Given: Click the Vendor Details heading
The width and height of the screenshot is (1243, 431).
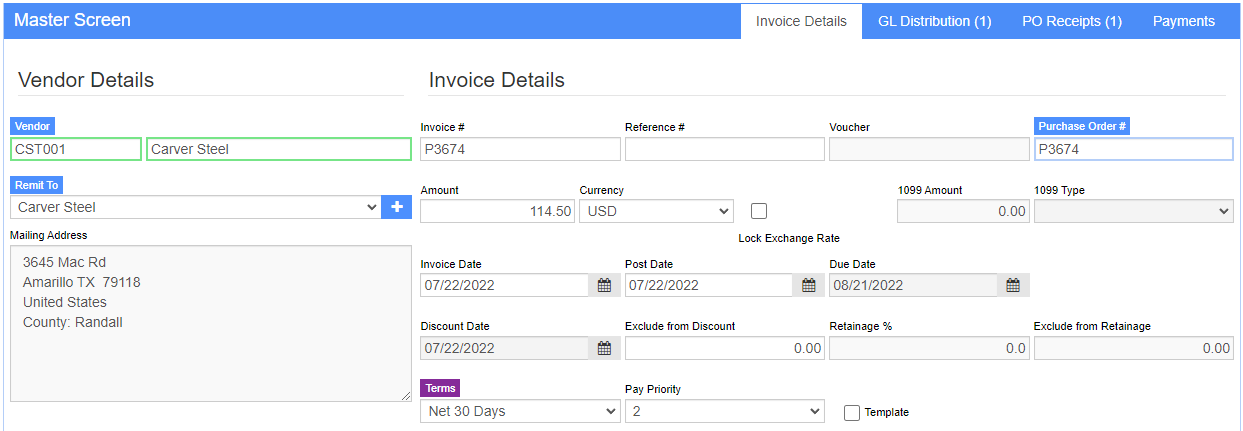Looking at the screenshot, I should 86,80.
